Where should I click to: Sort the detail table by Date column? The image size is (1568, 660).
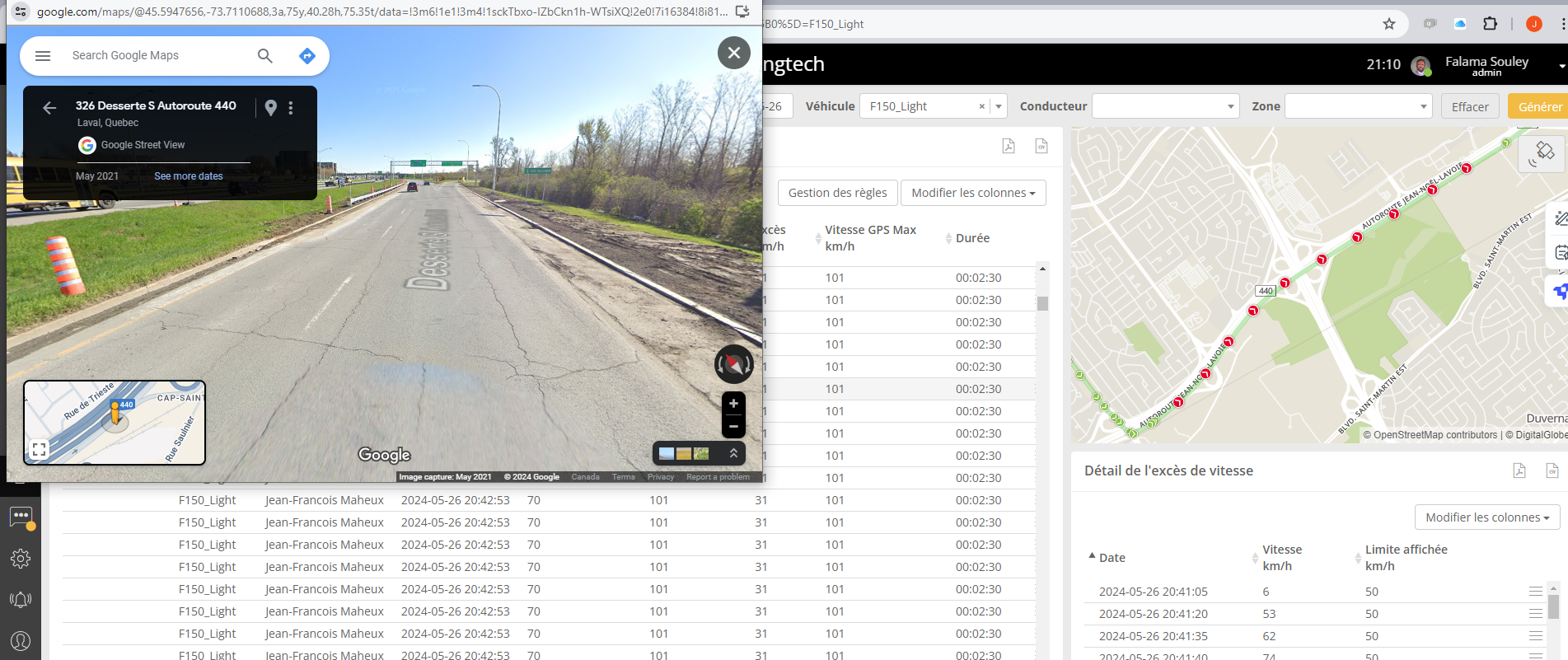coord(1112,558)
